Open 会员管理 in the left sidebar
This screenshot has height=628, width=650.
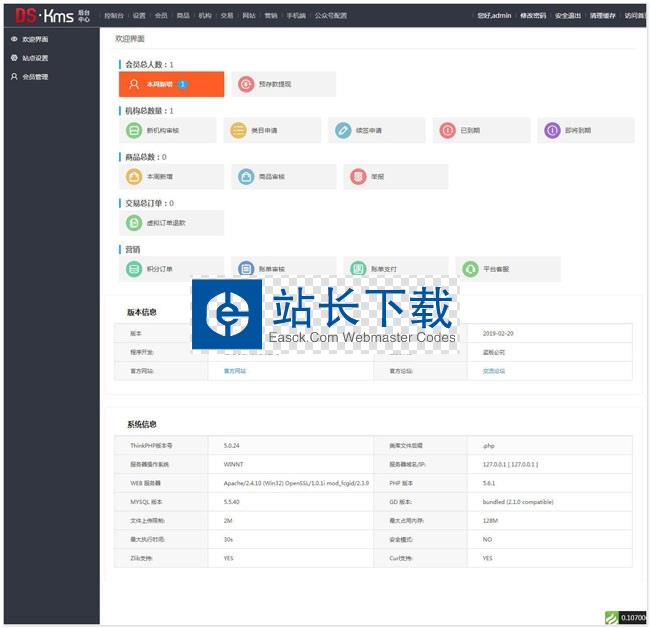34,77
